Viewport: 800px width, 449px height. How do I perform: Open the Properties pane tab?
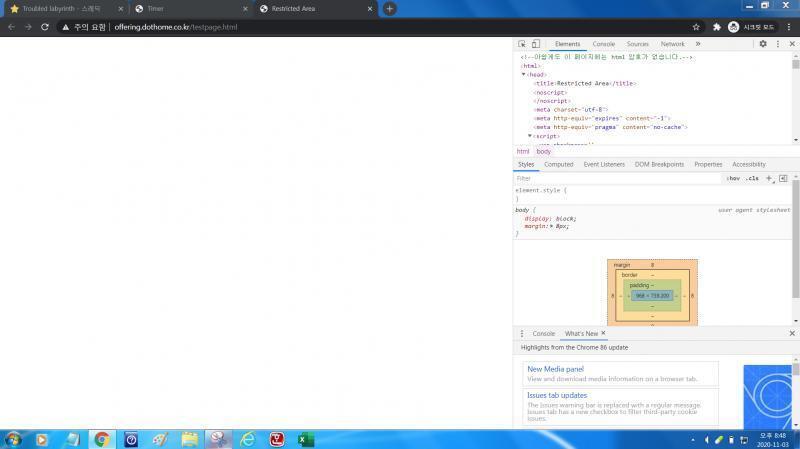click(708, 164)
